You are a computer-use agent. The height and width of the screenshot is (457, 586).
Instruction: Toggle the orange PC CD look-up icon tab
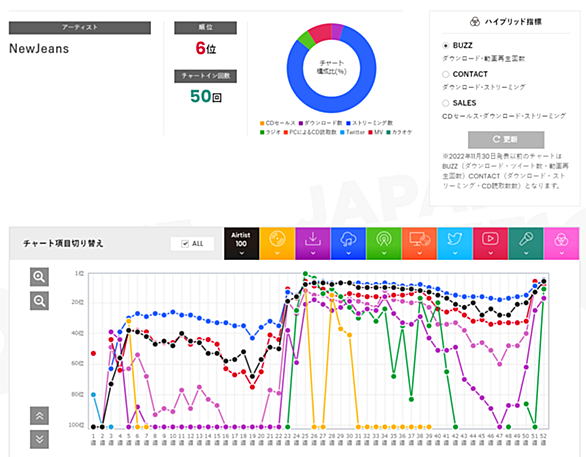pyautogui.click(x=419, y=243)
